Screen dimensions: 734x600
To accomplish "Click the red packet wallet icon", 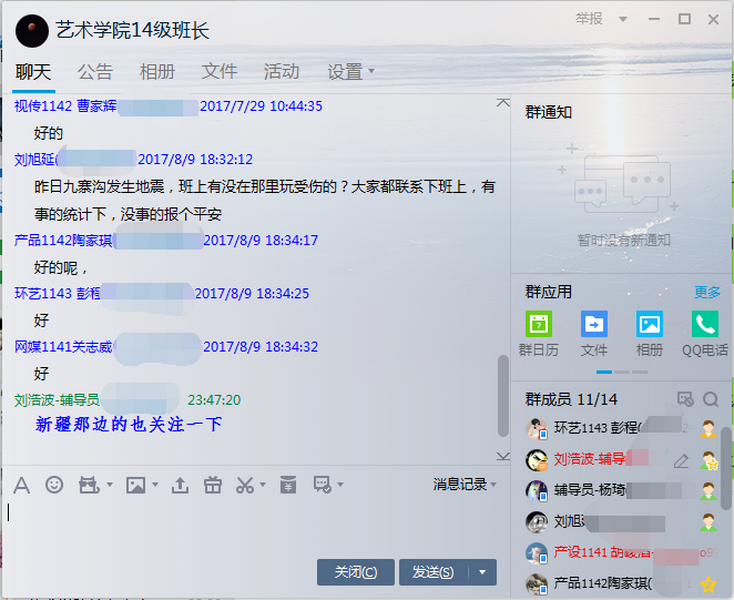I will [288, 485].
